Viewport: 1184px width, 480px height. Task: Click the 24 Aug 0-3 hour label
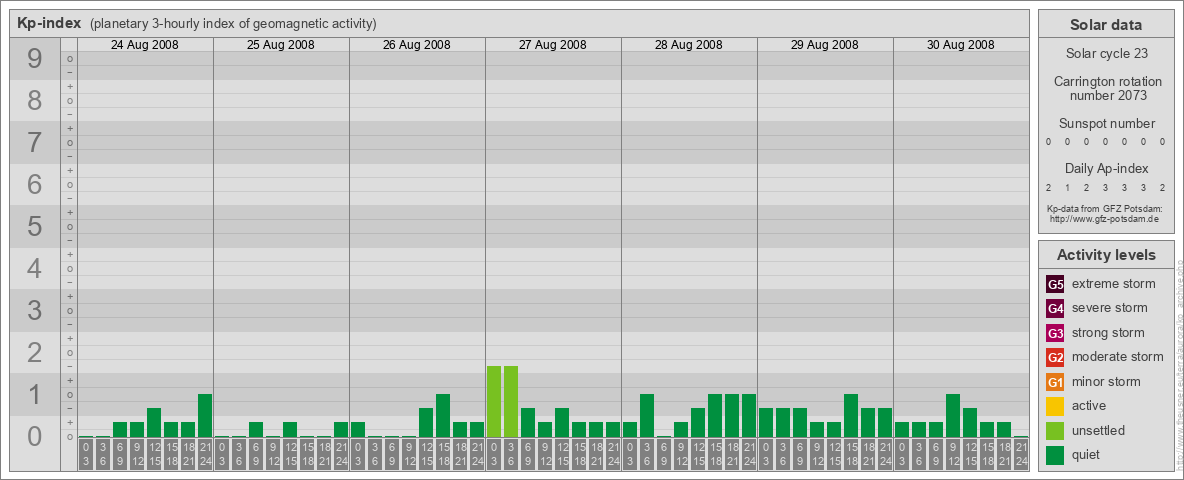pyautogui.click(x=86, y=456)
